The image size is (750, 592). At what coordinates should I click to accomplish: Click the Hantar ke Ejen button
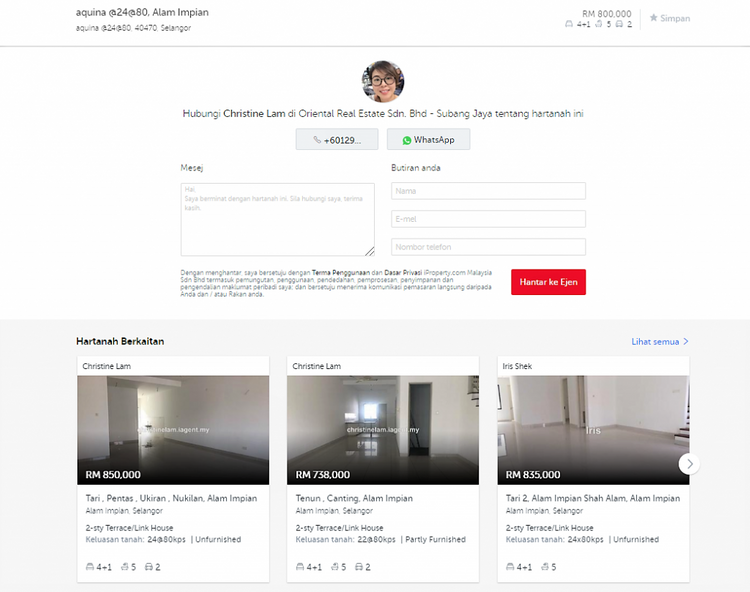(x=548, y=282)
